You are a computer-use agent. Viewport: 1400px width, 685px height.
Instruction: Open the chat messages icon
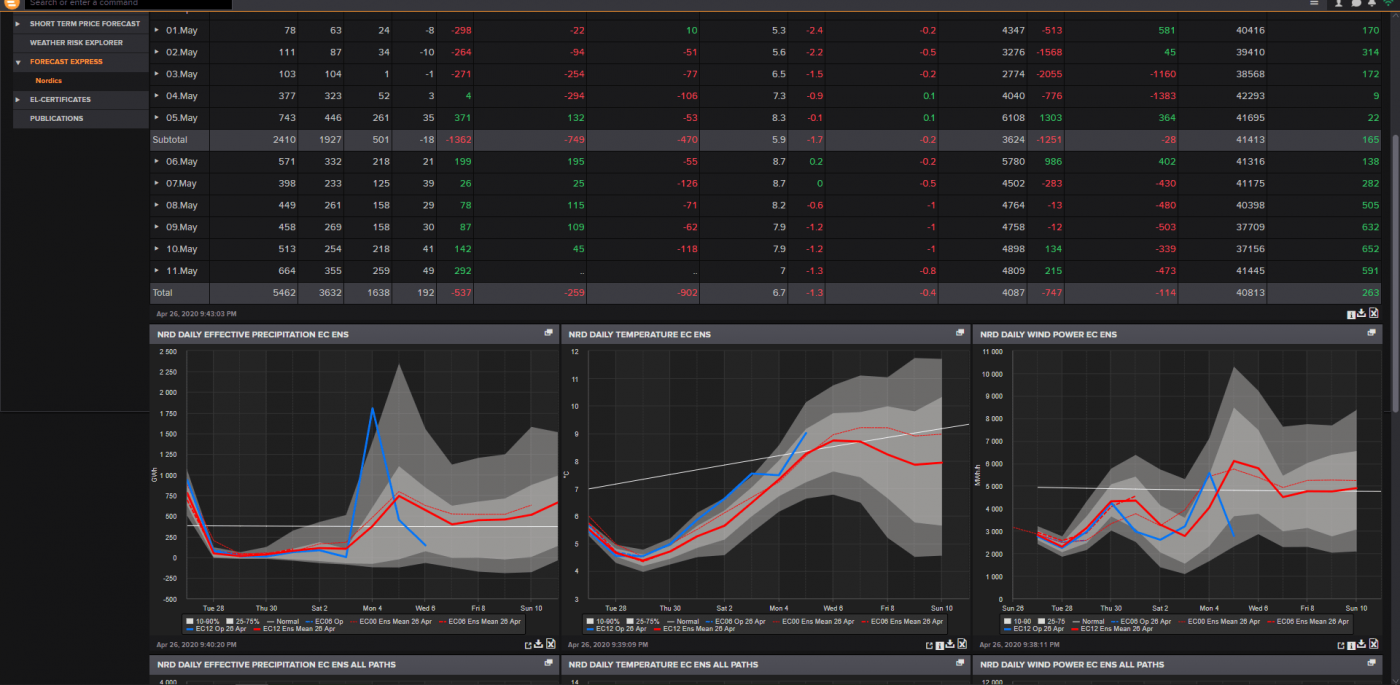click(1355, 4)
